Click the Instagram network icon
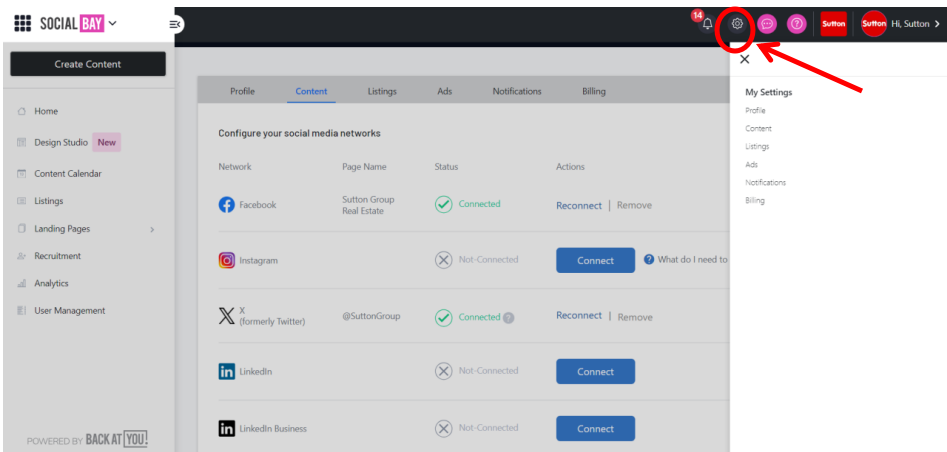The image size is (947, 452). coord(226,260)
